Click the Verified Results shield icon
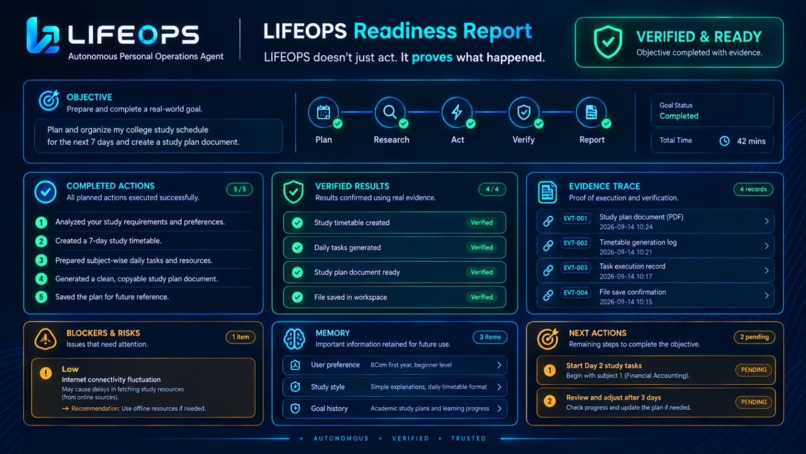 tap(294, 192)
